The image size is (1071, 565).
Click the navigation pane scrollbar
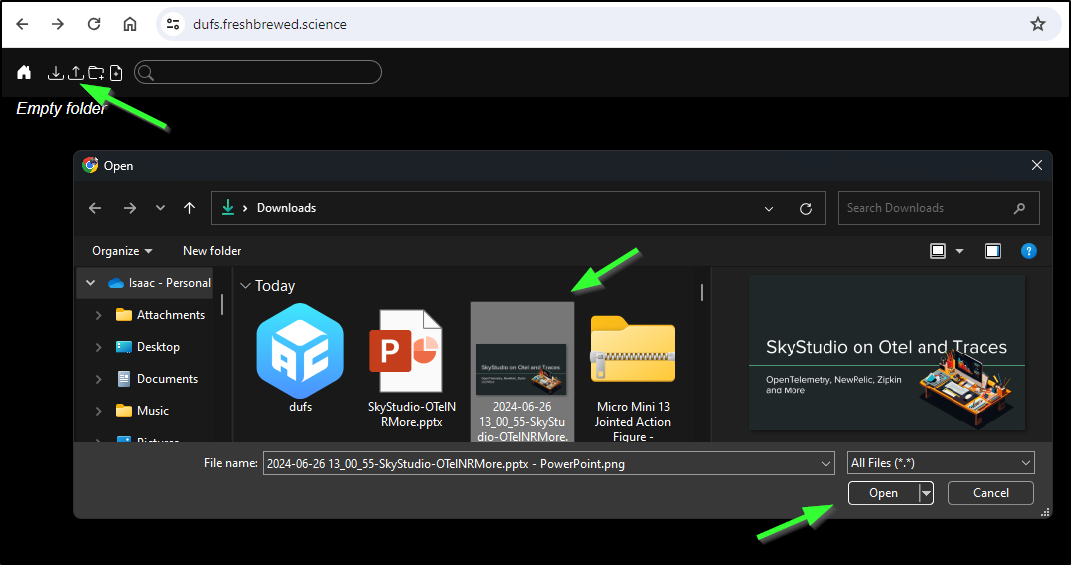[222, 305]
